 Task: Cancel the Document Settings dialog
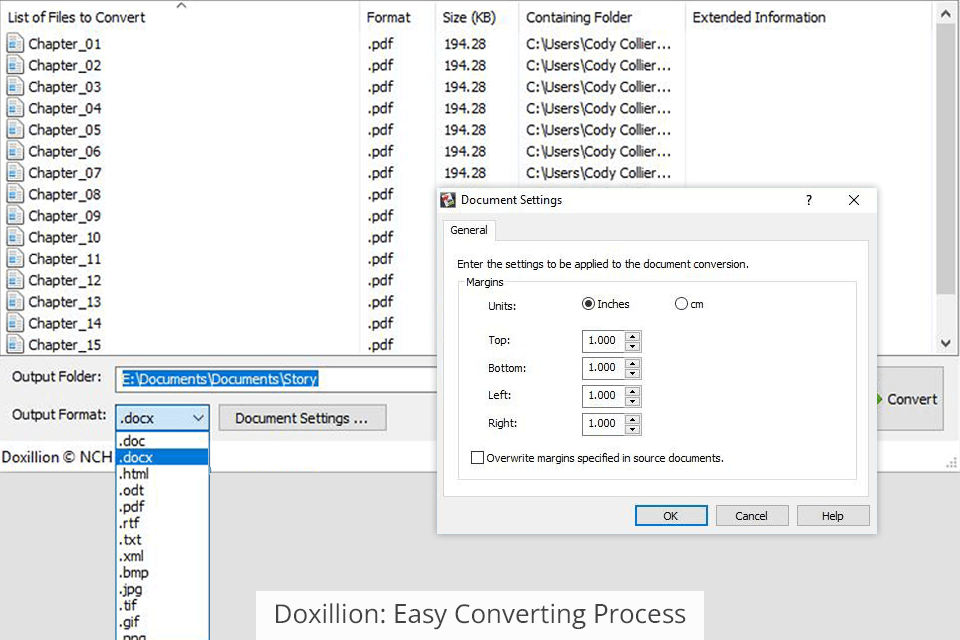pyautogui.click(x=752, y=516)
